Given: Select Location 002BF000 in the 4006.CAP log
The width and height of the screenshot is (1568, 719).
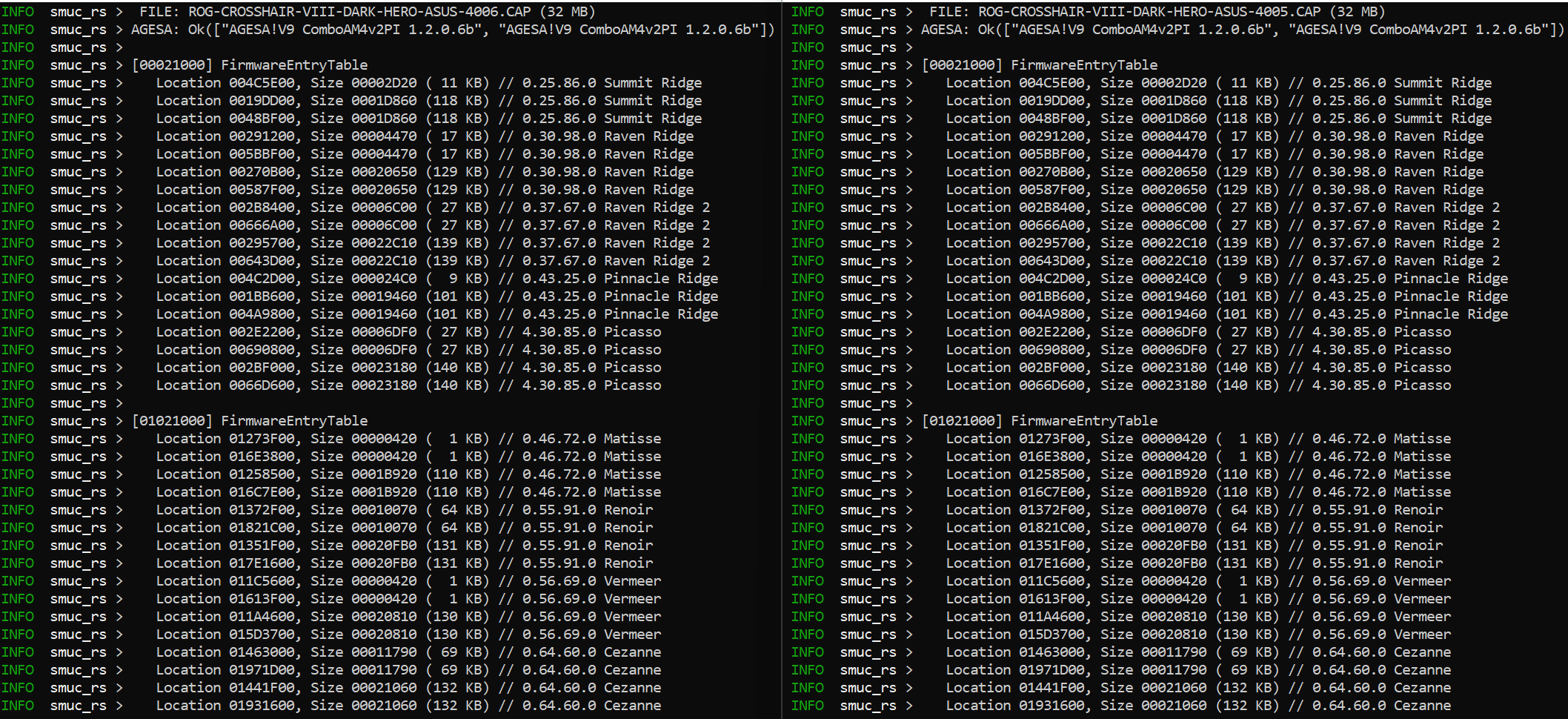Looking at the screenshot, I should (225, 368).
